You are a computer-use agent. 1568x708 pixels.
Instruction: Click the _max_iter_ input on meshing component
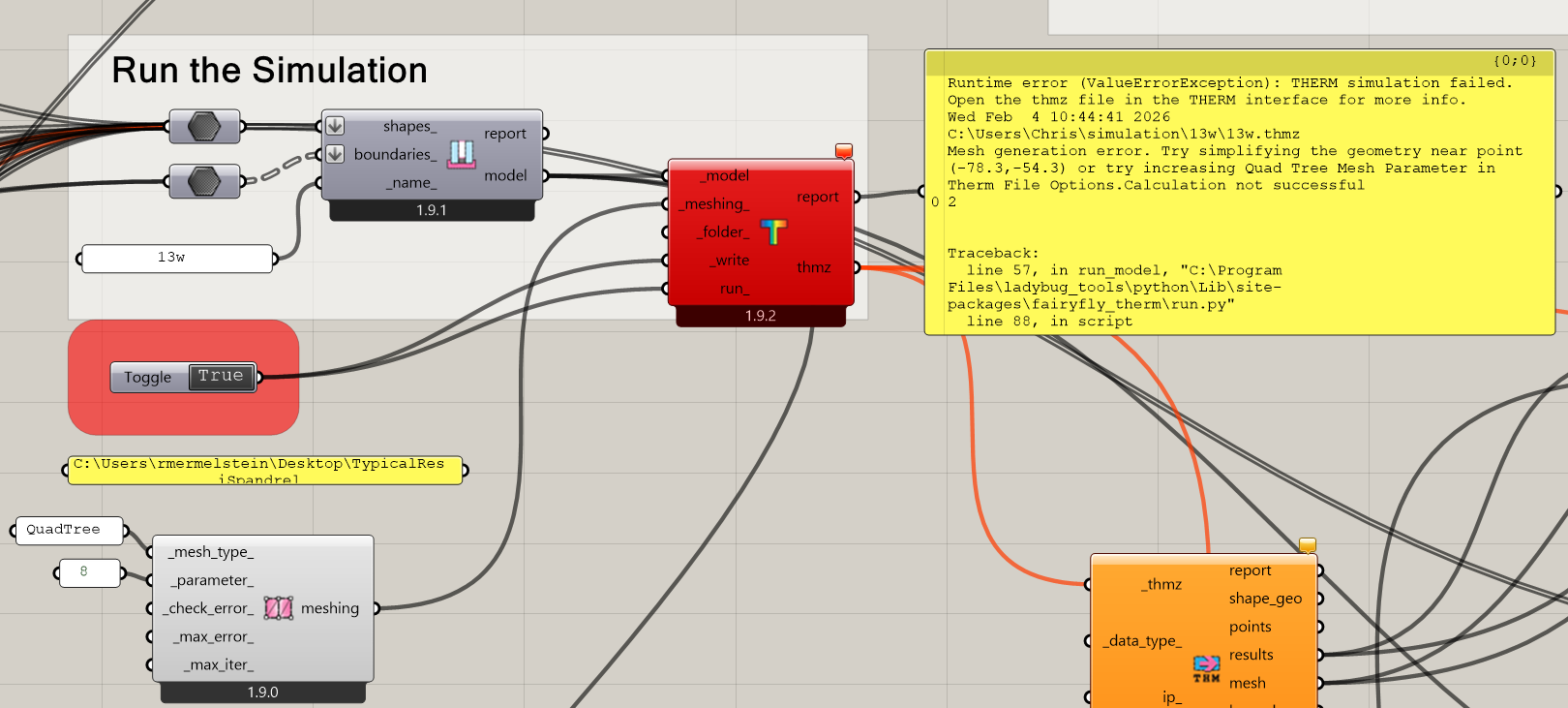(x=219, y=664)
